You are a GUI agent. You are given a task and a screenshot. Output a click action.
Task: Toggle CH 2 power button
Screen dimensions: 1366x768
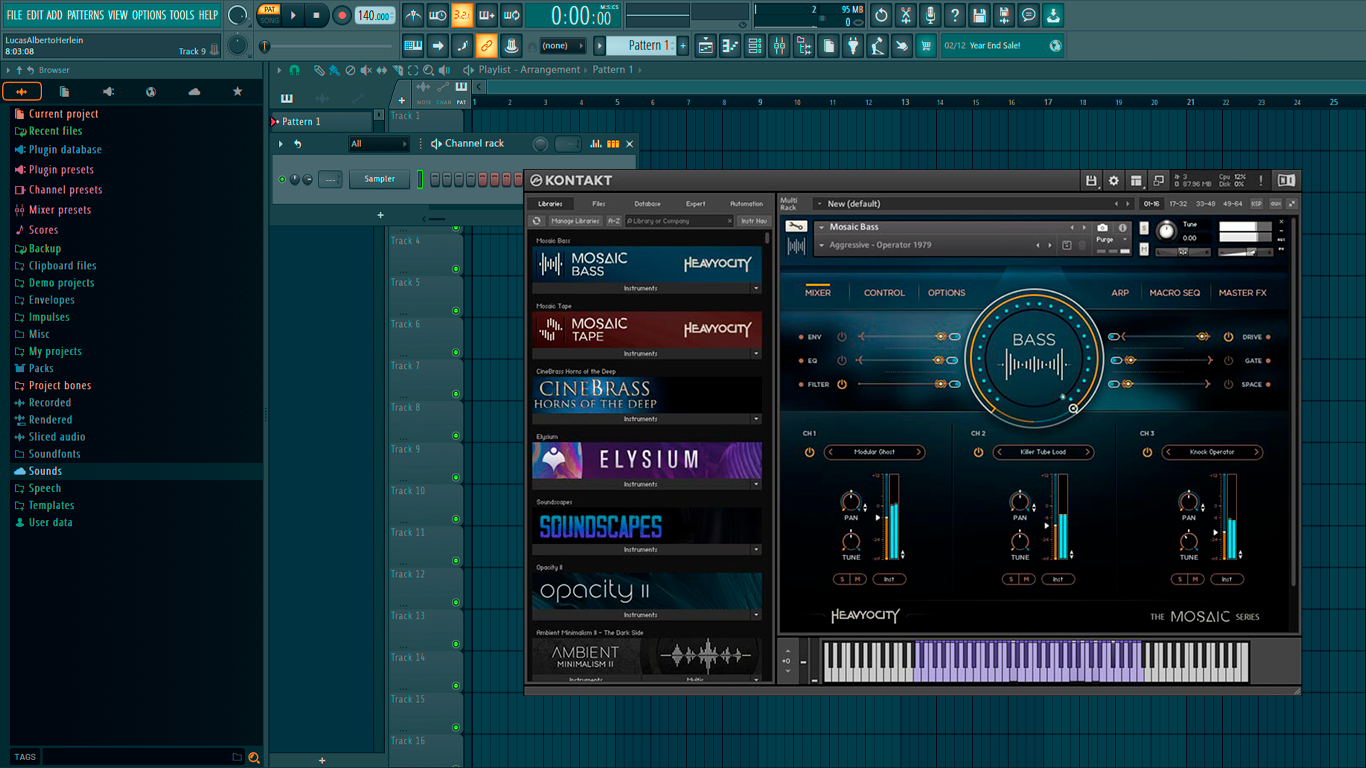click(x=978, y=453)
